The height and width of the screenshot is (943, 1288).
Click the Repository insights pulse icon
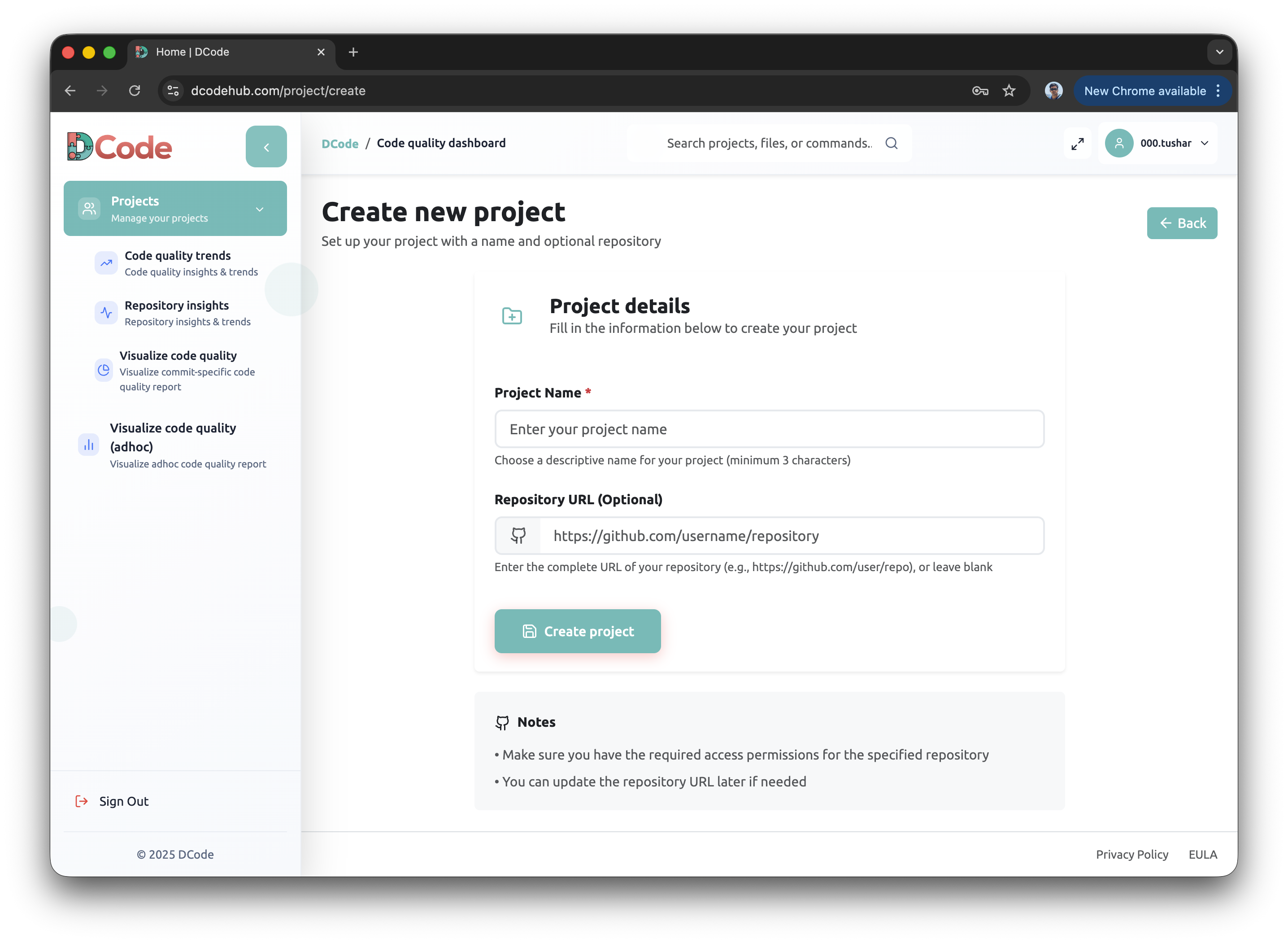(x=105, y=312)
